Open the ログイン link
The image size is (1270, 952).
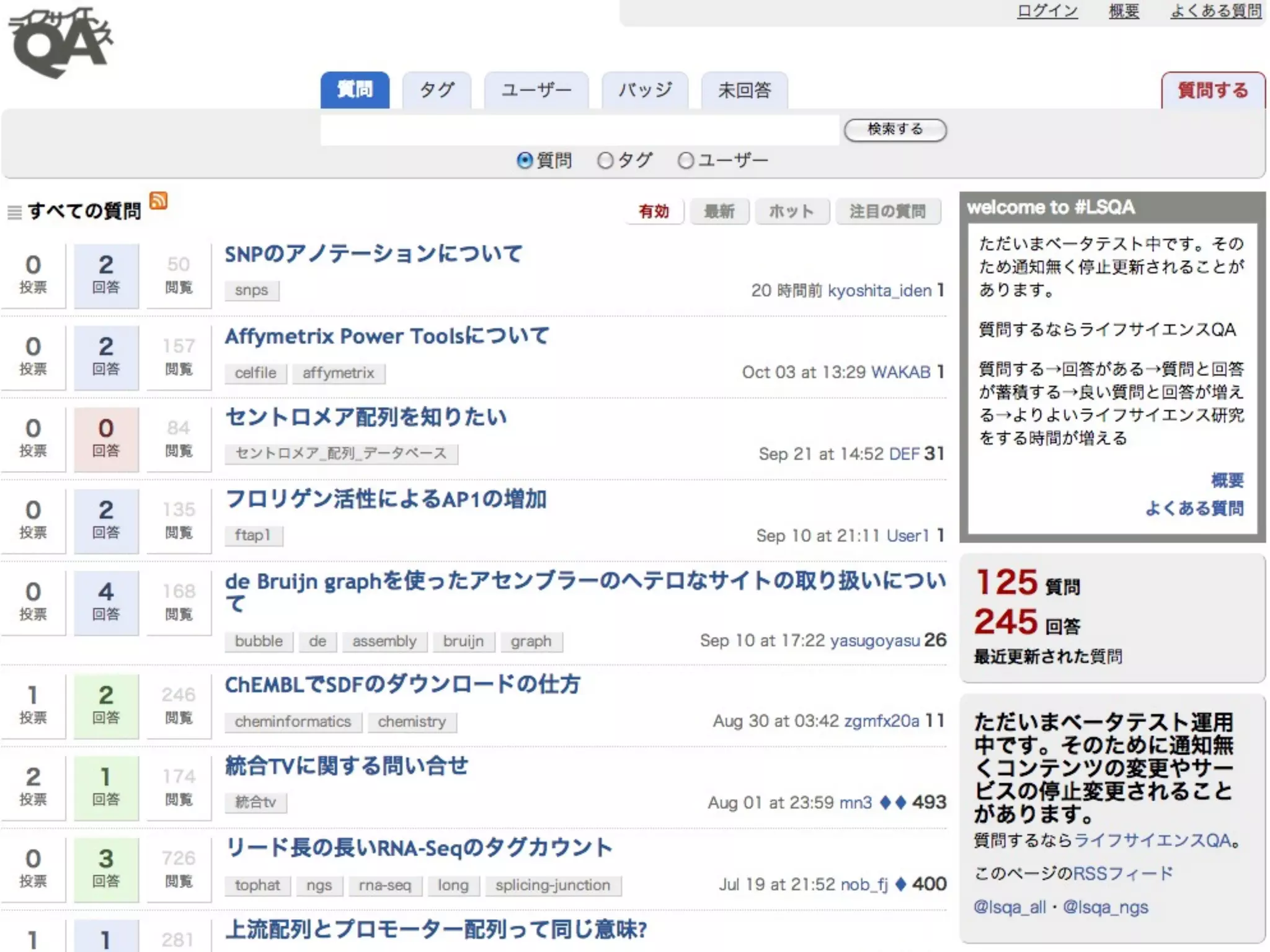point(1047,11)
